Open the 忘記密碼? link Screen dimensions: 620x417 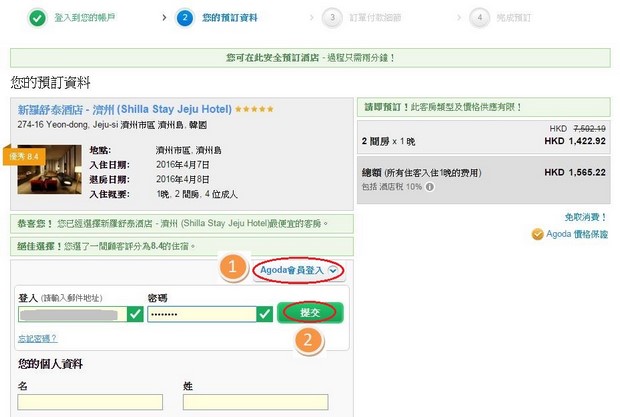38,338
